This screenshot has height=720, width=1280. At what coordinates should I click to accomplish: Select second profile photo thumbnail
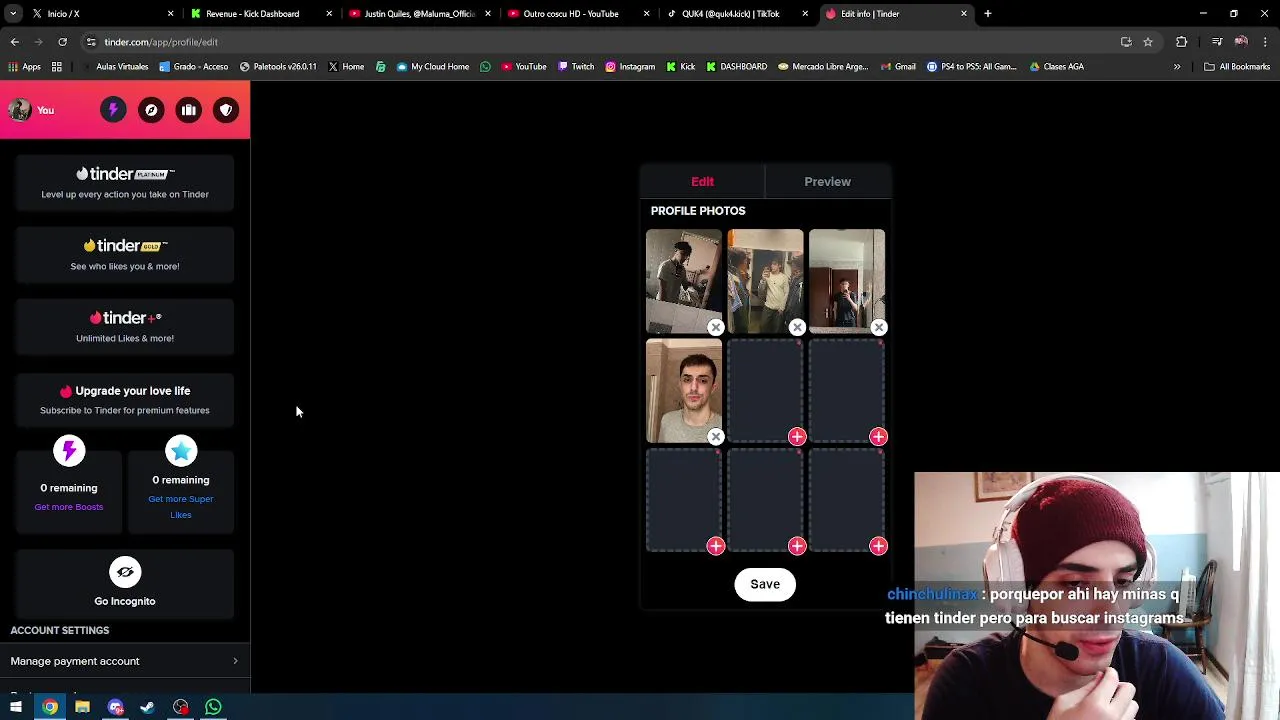click(x=765, y=281)
